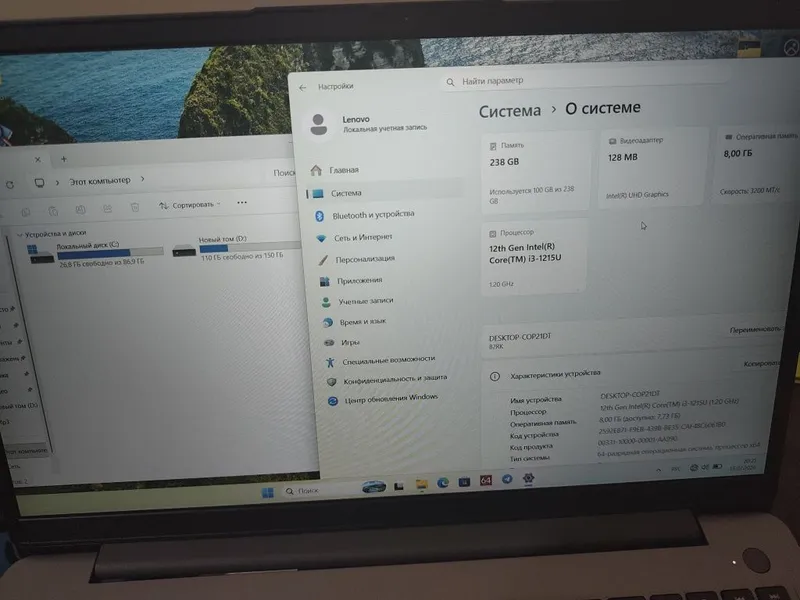This screenshot has width=800, height=600.
Task: Open the Windows Start button
Action: pyautogui.click(x=267, y=492)
